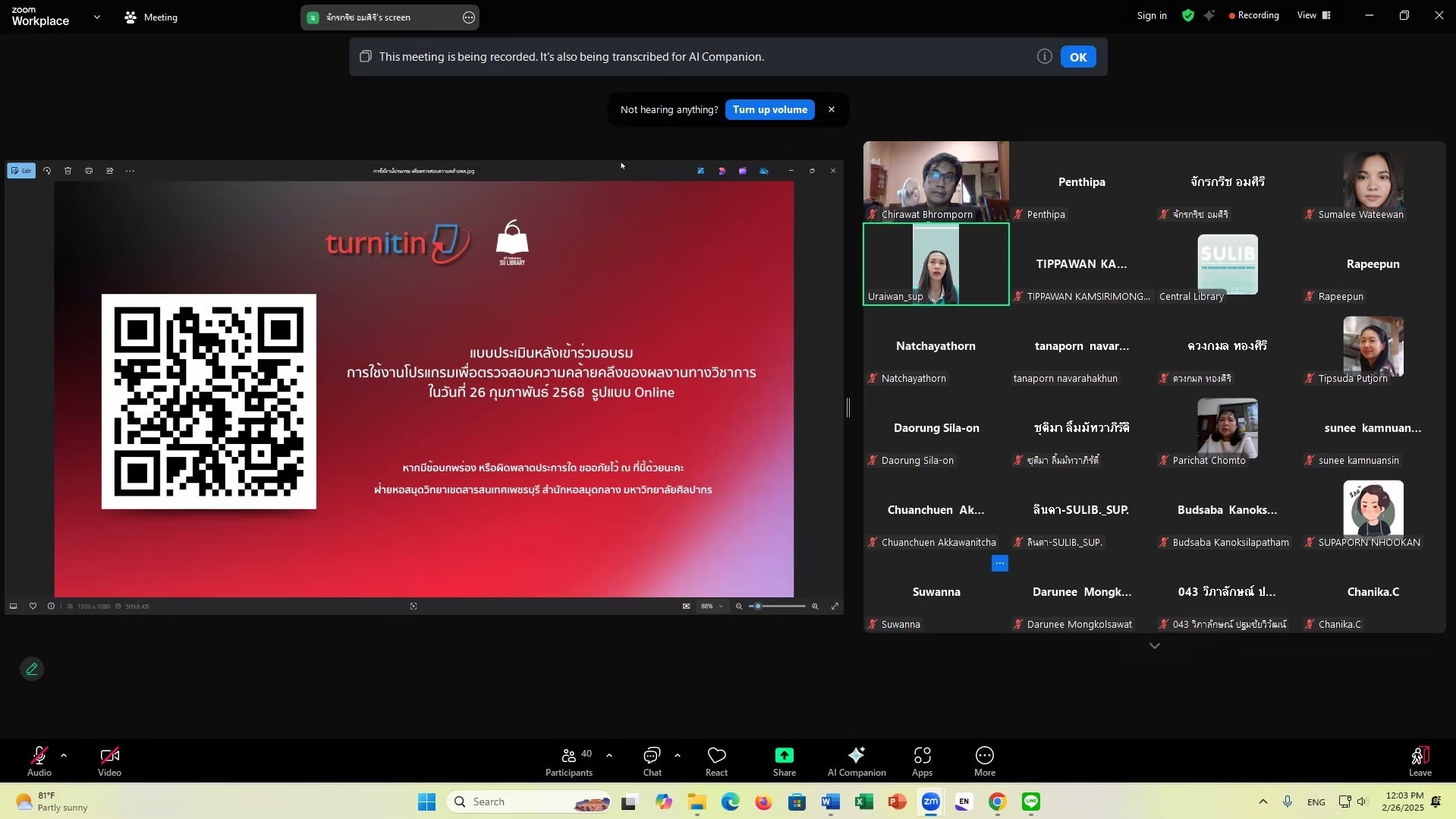The height and width of the screenshot is (819, 1456).
Task: Adjust the photo viewer zoom slider
Action: point(777,606)
